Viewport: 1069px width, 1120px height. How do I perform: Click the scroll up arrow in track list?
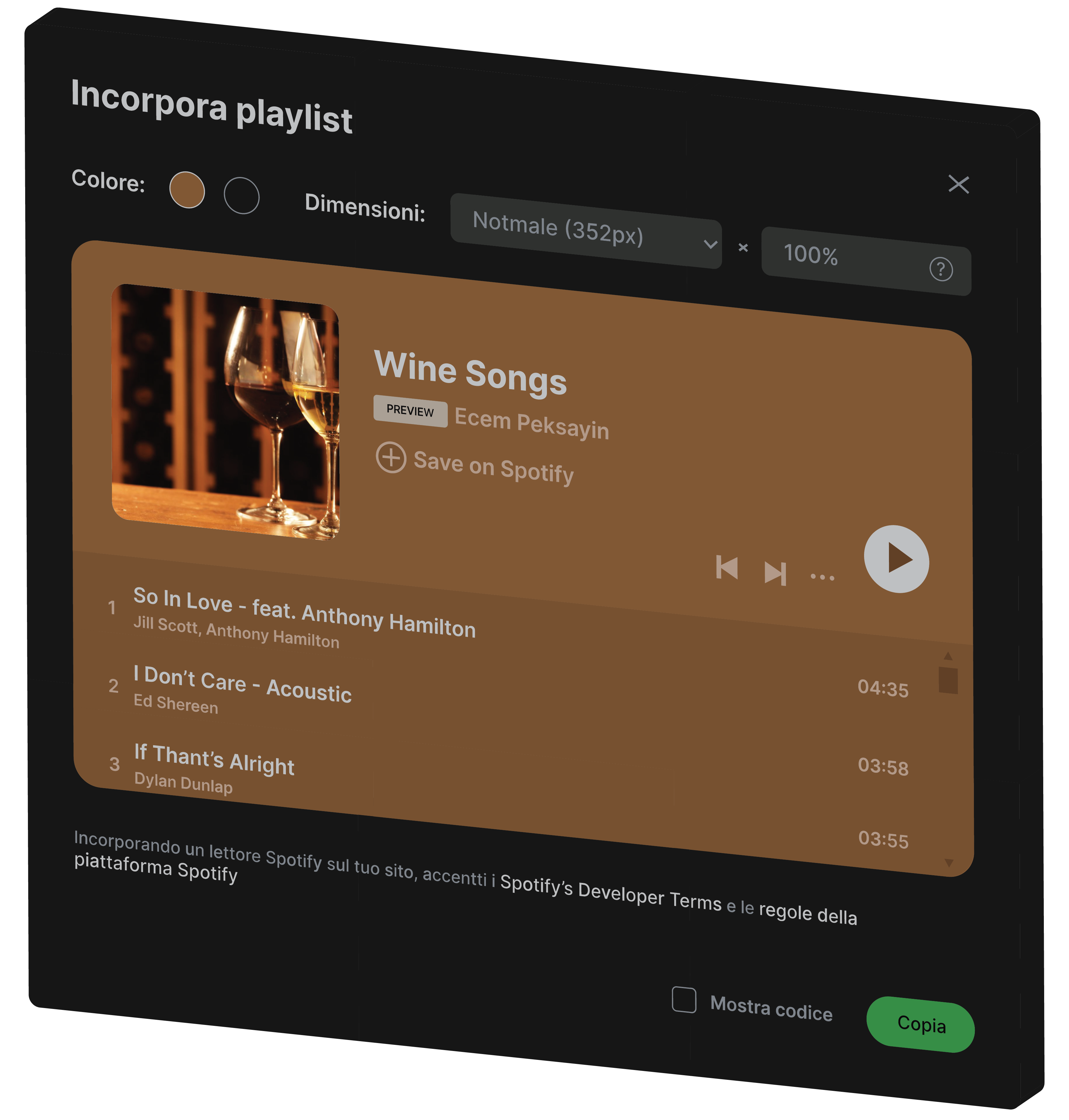pyautogui.click(x=948, y=656)
